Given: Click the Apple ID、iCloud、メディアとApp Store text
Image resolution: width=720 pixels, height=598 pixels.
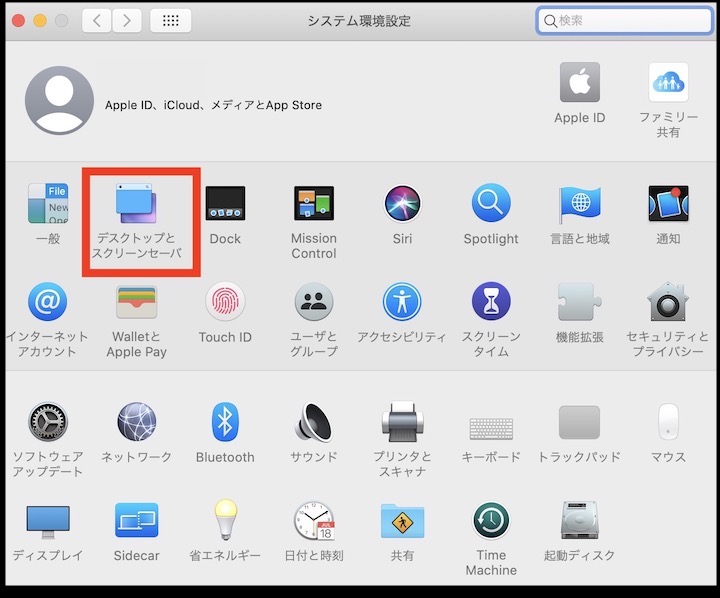Looking at the screenshot, I should pos(213,105).
